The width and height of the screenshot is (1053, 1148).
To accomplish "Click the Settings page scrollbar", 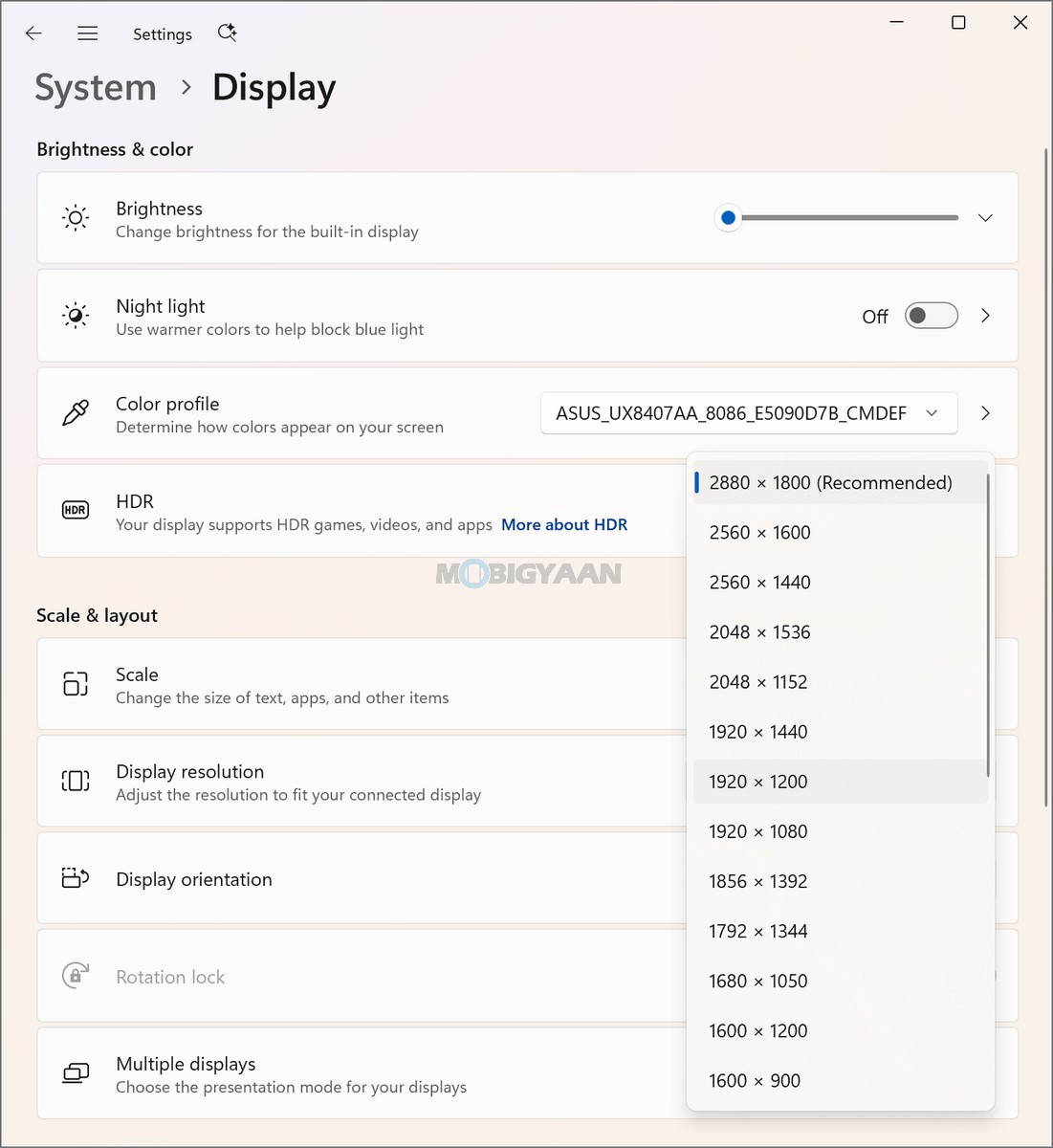I will [1046, 478].
